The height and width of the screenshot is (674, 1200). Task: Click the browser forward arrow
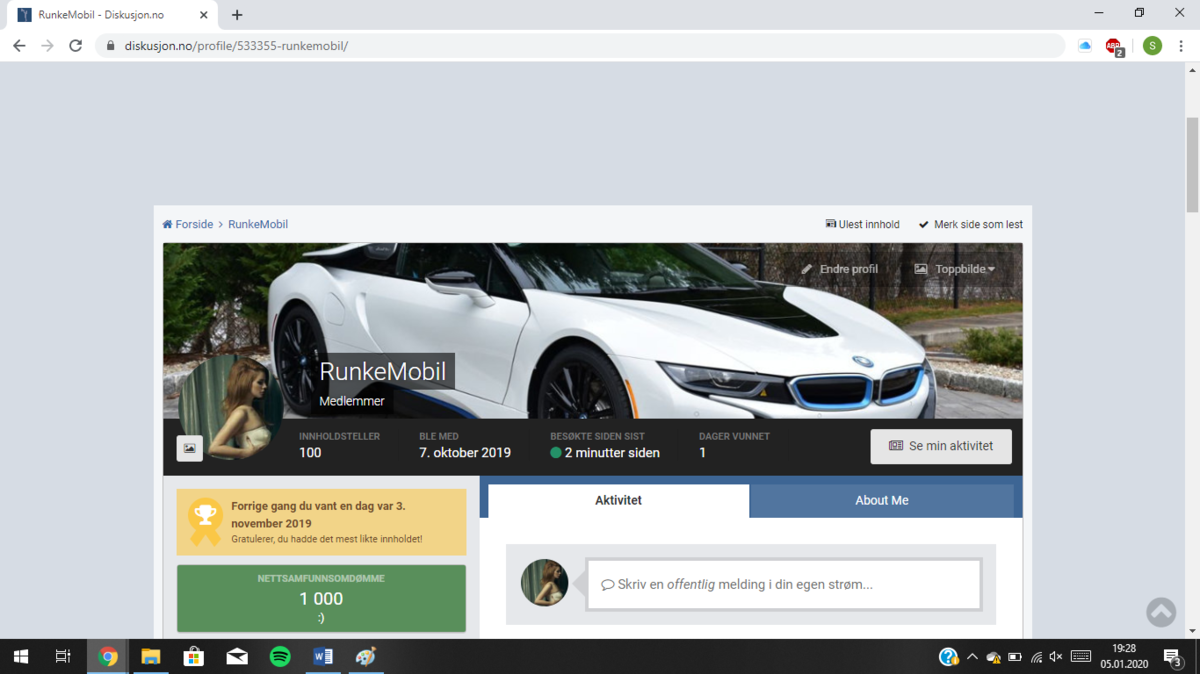click(x=47, y=46)
